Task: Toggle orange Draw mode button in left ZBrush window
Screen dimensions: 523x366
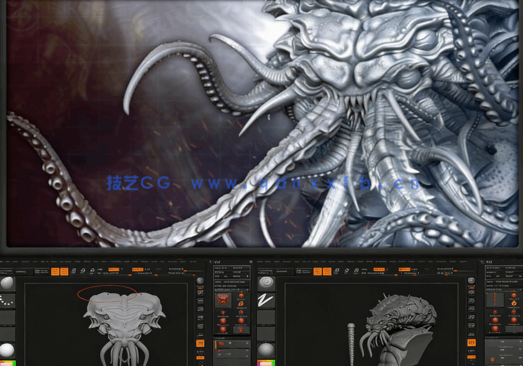Action: pyautogui.click(x=64, y=272)
